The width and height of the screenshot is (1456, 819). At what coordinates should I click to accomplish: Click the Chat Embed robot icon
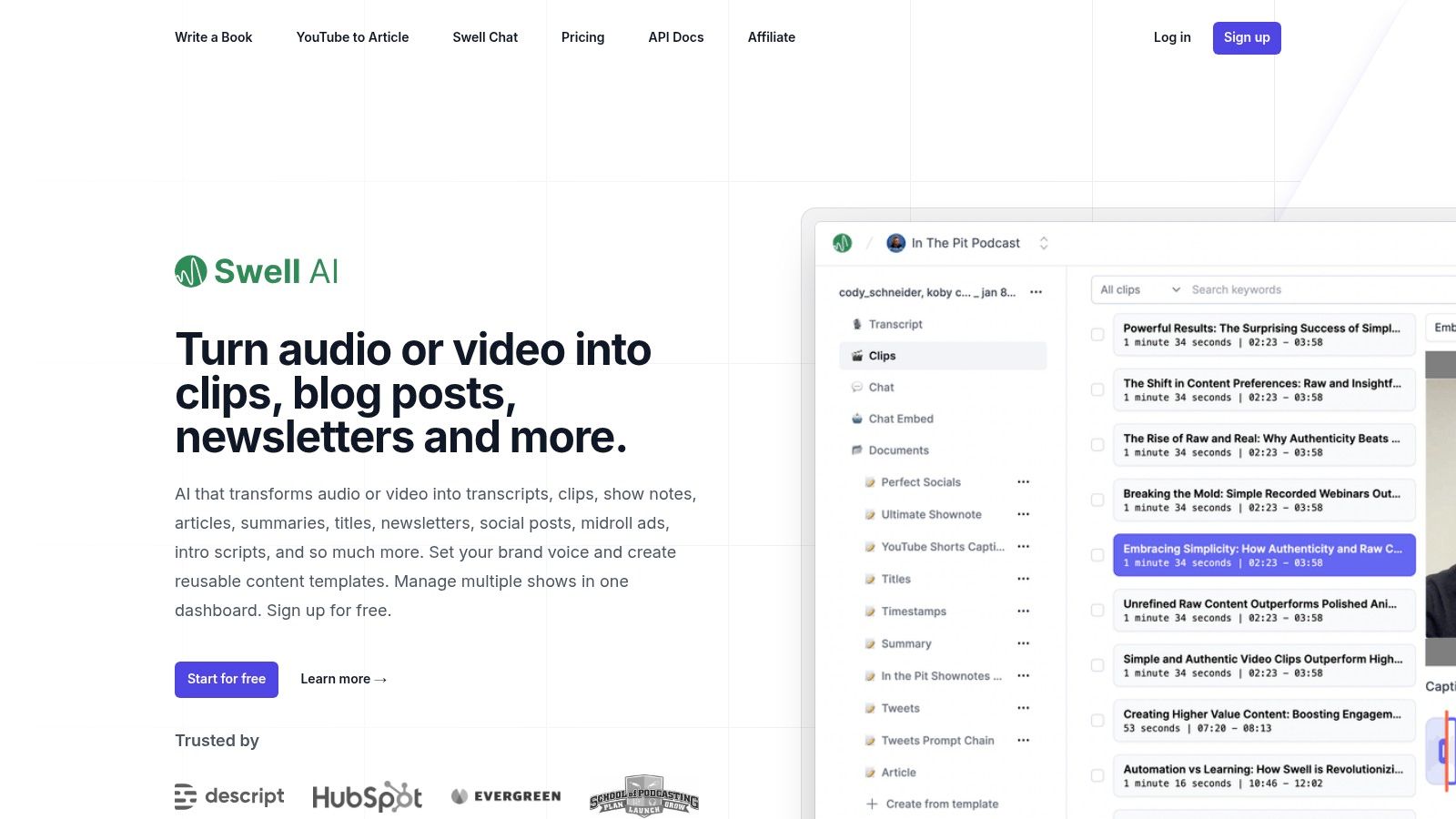click(x=857, y=419)
